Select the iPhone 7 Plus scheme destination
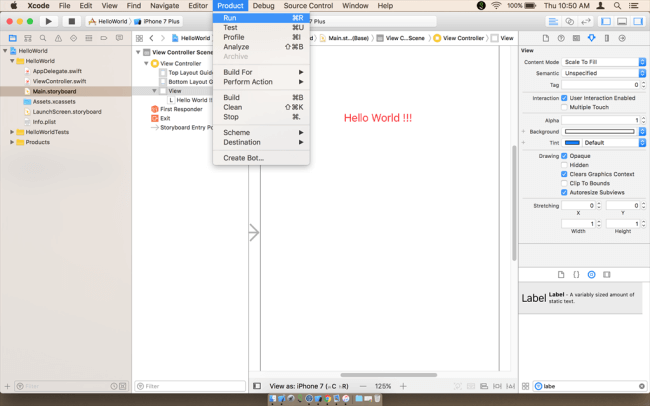 [158, 21]
